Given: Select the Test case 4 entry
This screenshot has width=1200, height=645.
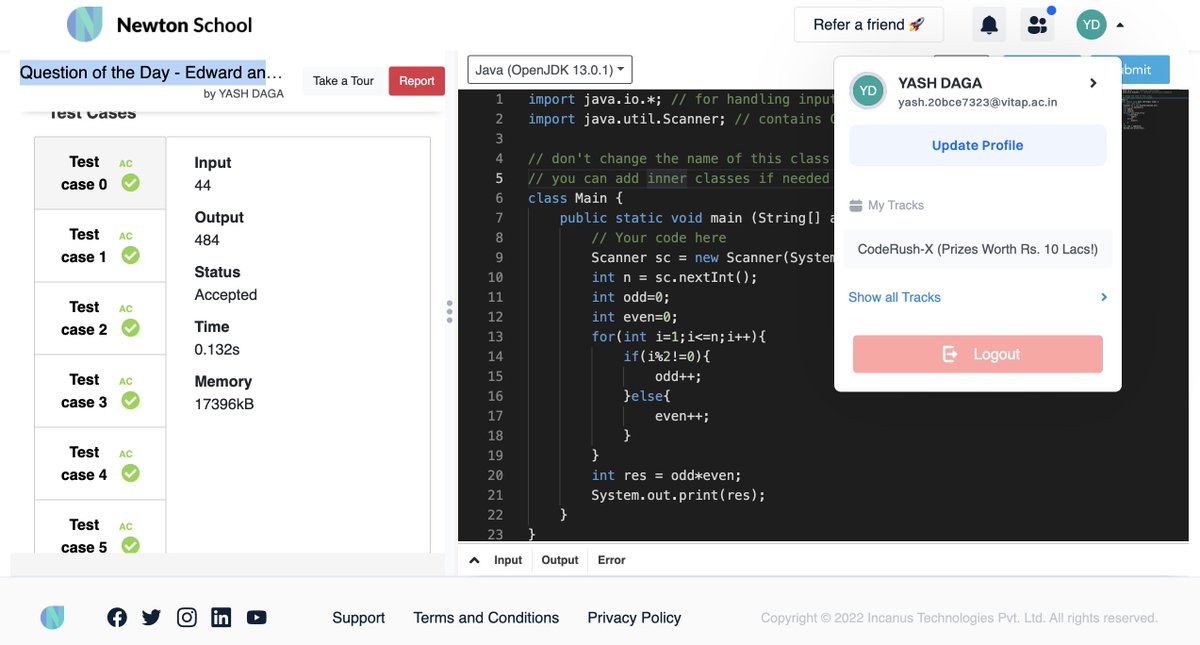Looking at the screenshot, I should point(100,463).
